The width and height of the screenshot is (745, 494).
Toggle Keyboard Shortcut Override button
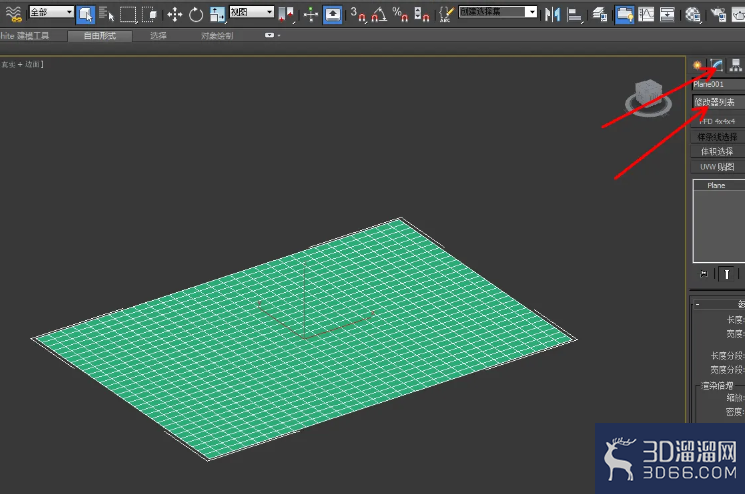click(x=332, y=14)
